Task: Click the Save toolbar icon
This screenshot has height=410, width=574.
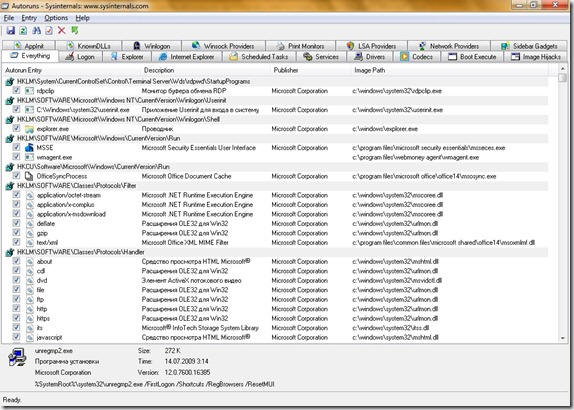Action: pyautogui.click(x=11, y=31)
